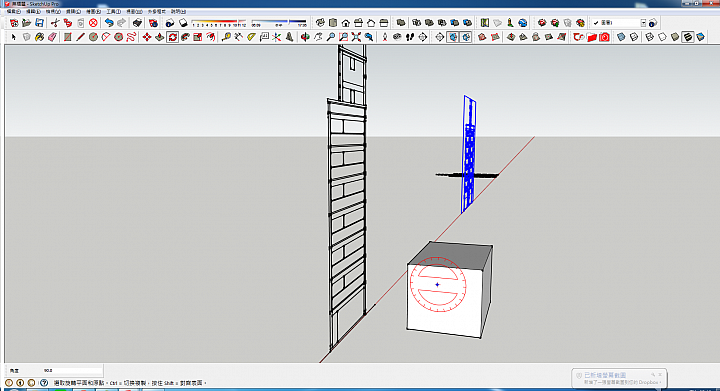This screenshot has width=720, height=391.
Task: Toggle the active Monochrome style button
Action: click(x=688, y=37)
